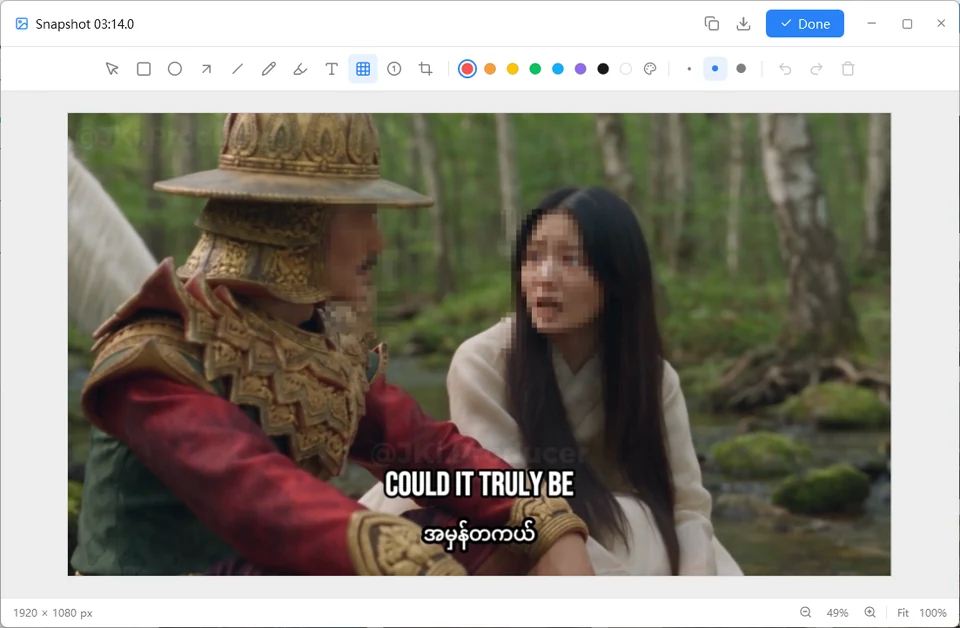Viewport: 960px width, 628px height.
Task: Select the text annotation tool
Action: tap(331, 69)
